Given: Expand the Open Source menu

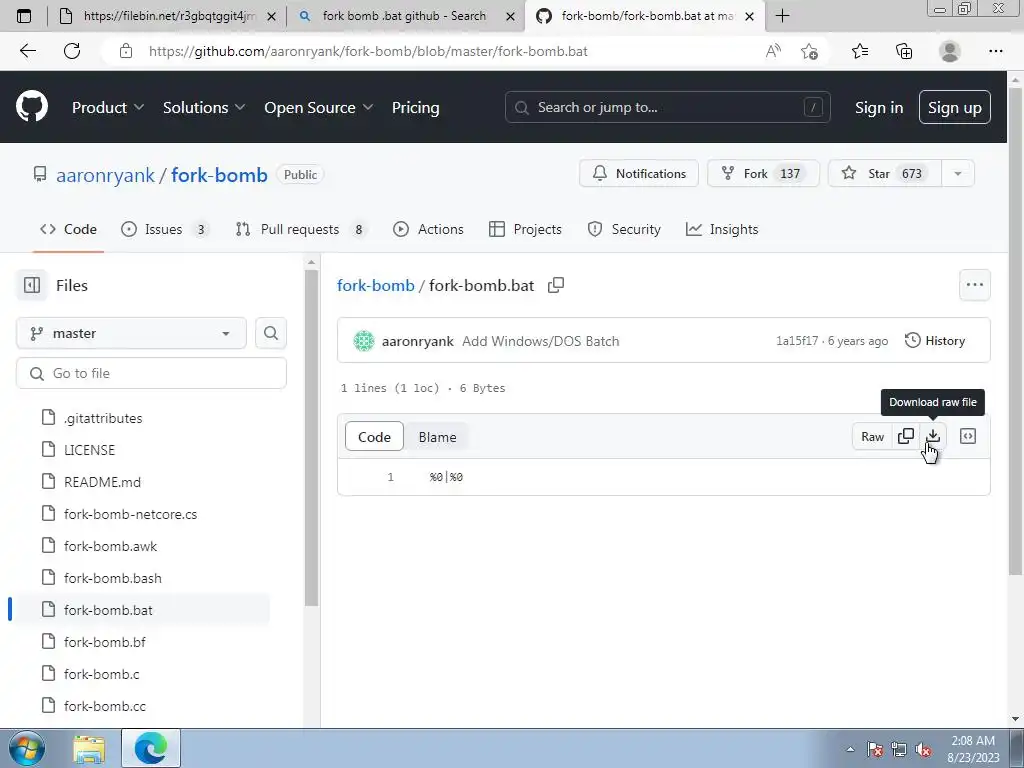Looking at the screenshot, I should pos(319,107).
